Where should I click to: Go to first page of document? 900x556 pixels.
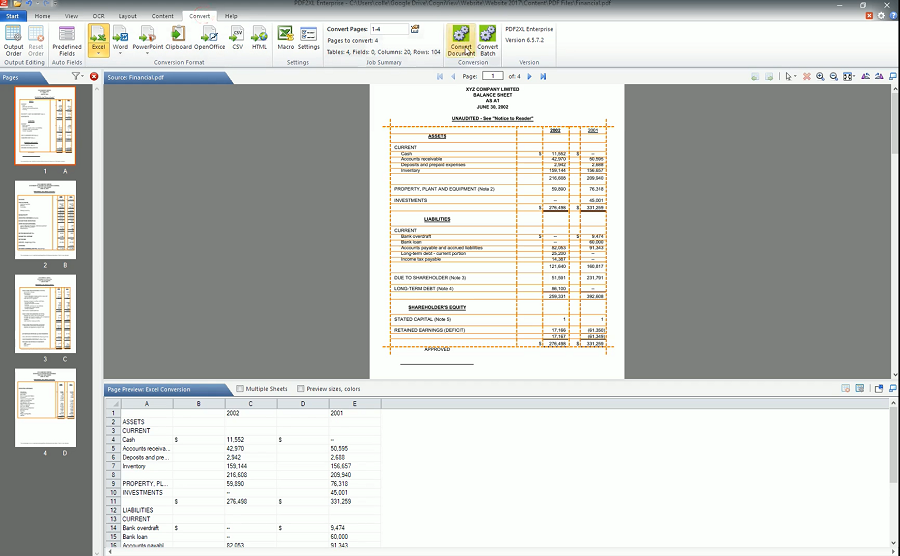[x=440, y=76]
